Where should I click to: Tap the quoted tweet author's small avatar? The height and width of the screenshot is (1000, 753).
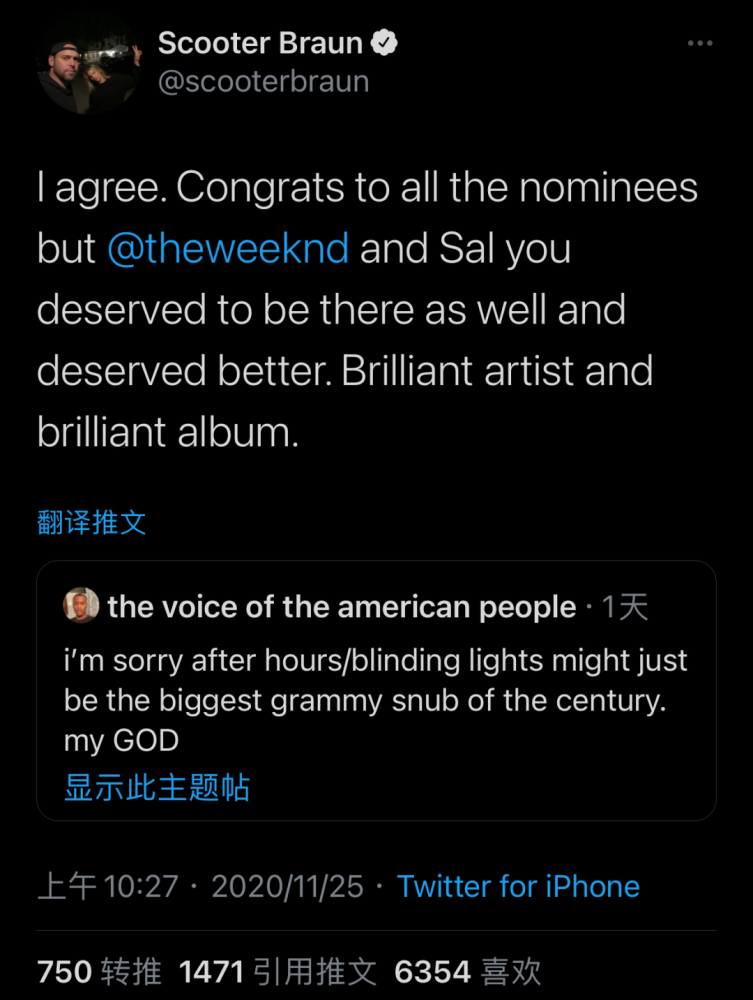coord(81,605)
